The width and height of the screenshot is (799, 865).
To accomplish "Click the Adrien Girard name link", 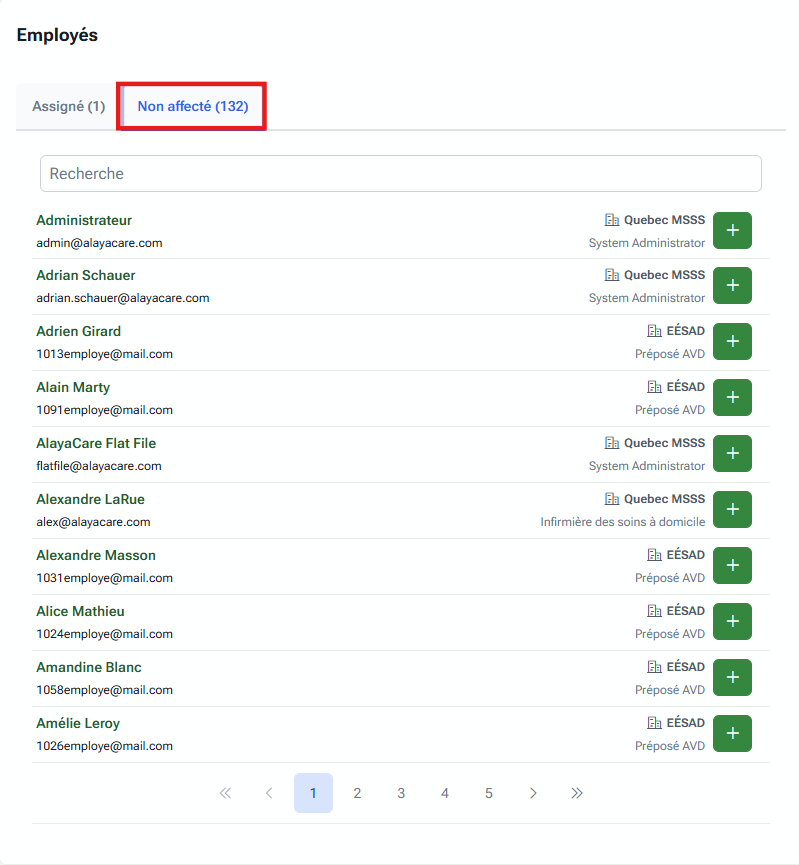I will [78, 331].
